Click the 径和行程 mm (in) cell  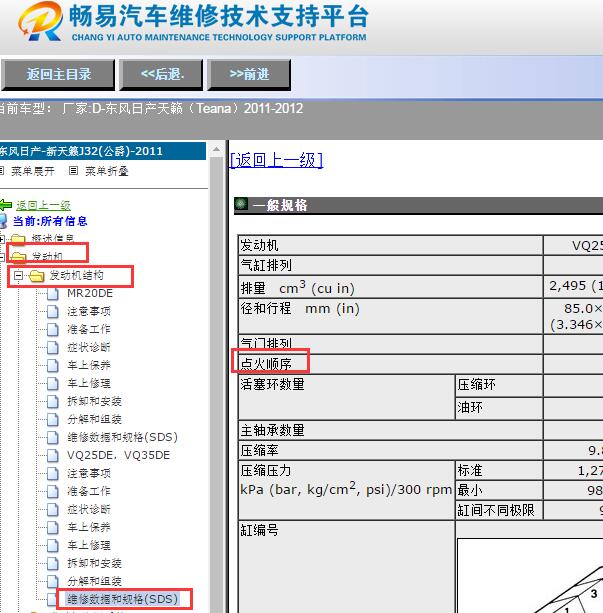(x=390, y=316)
